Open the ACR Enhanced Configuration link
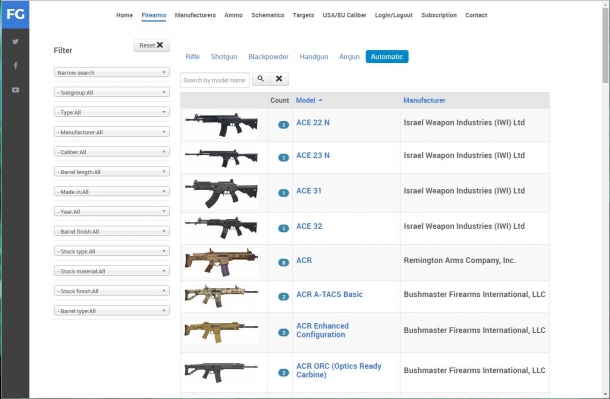Image resolution: width=610 pixels, height=399 pixels. tap(323, 330)
